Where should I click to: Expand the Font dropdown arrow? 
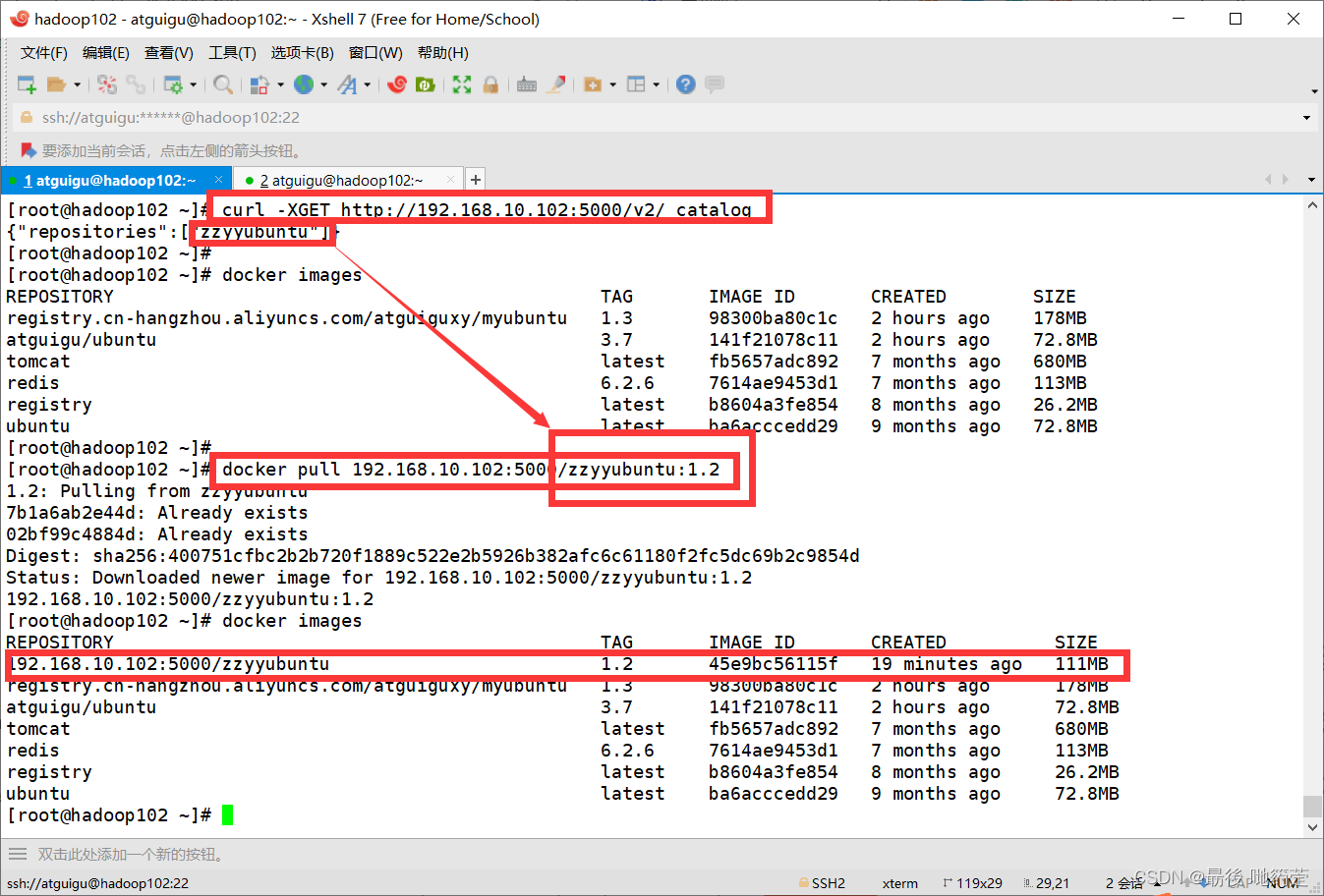pyautogui.click(x=367, y=84)
